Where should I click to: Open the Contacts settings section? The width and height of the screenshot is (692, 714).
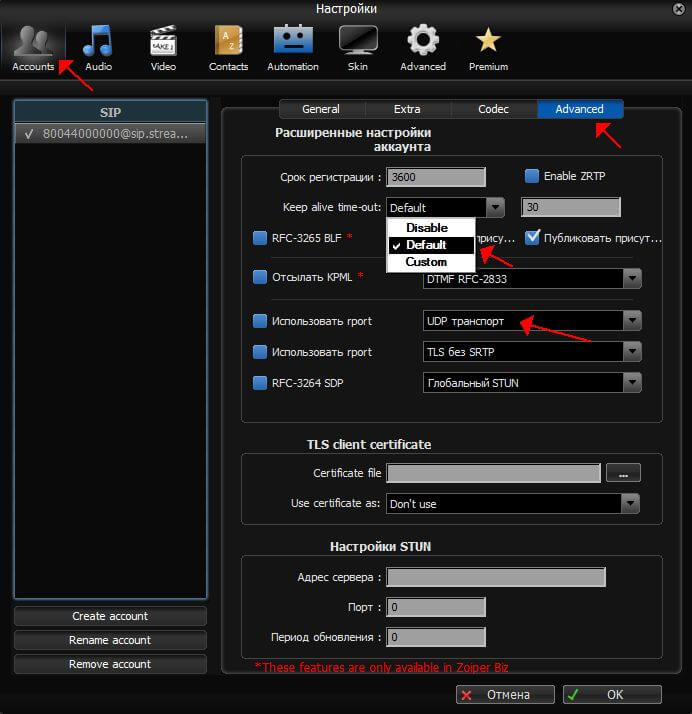(x=228, y=48)
